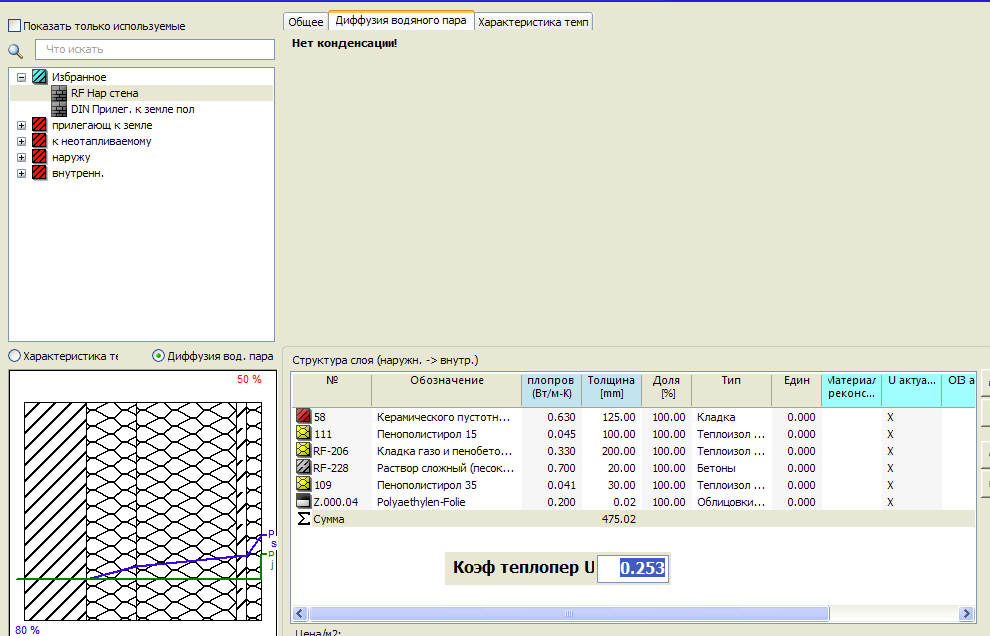Expand the внутренн. tree node

[21, 173]
